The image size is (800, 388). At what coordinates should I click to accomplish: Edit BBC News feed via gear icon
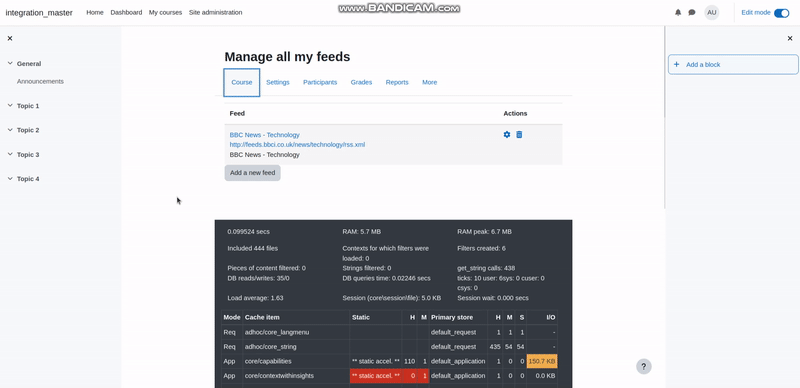coord(507,135)
